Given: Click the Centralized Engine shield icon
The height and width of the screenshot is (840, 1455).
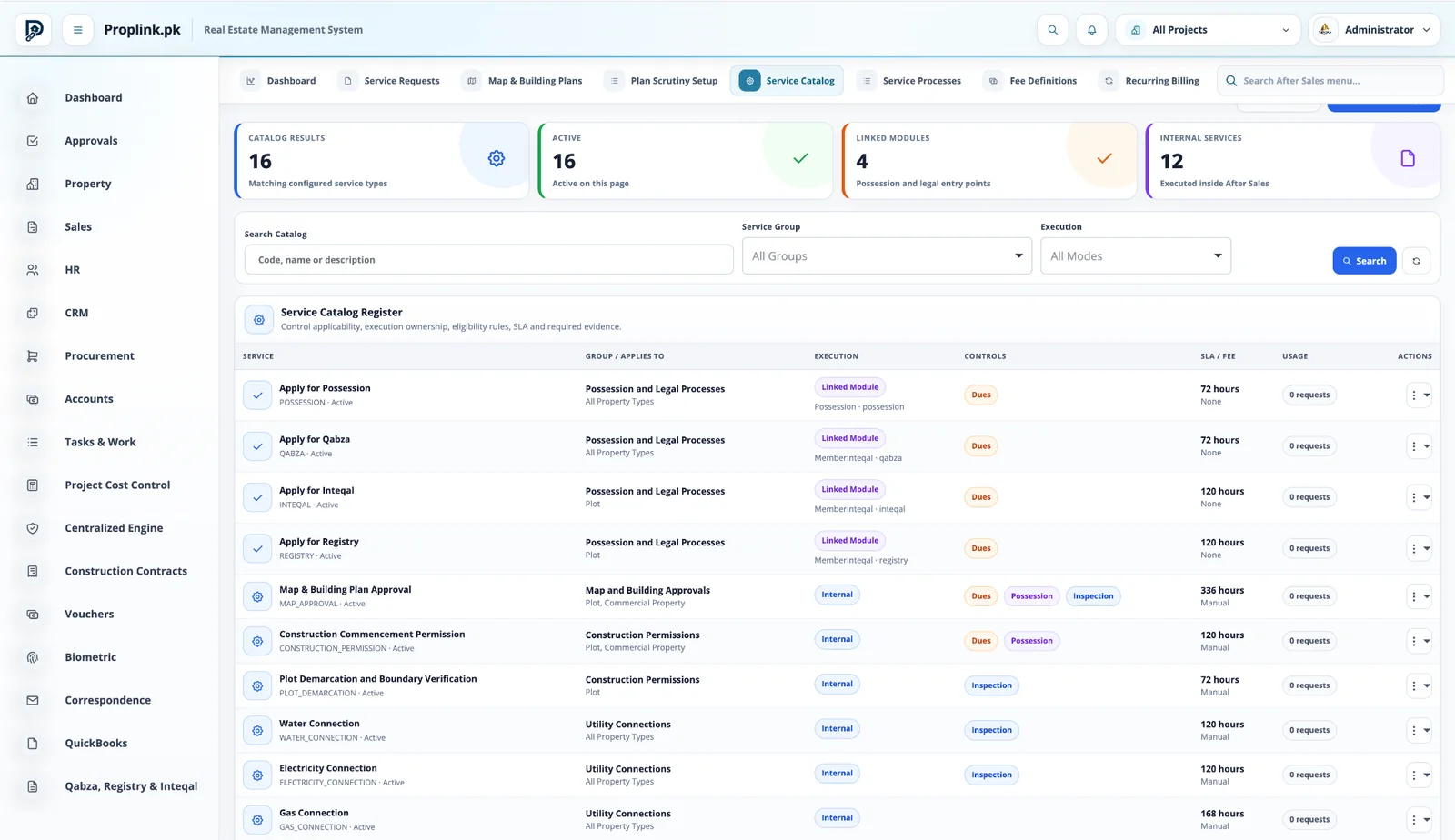Looking at the screenshot, I should pyautogui.click(x=33, y=528).
